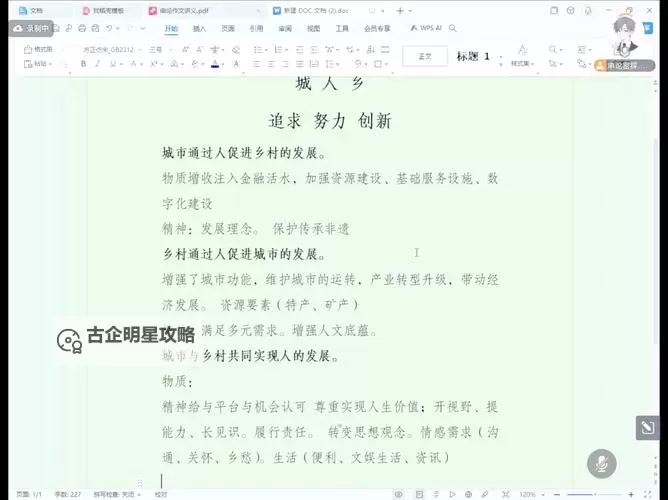668x500 pixels.
Task: Click the Justify alignment icon
Action: tap(299, 64)
